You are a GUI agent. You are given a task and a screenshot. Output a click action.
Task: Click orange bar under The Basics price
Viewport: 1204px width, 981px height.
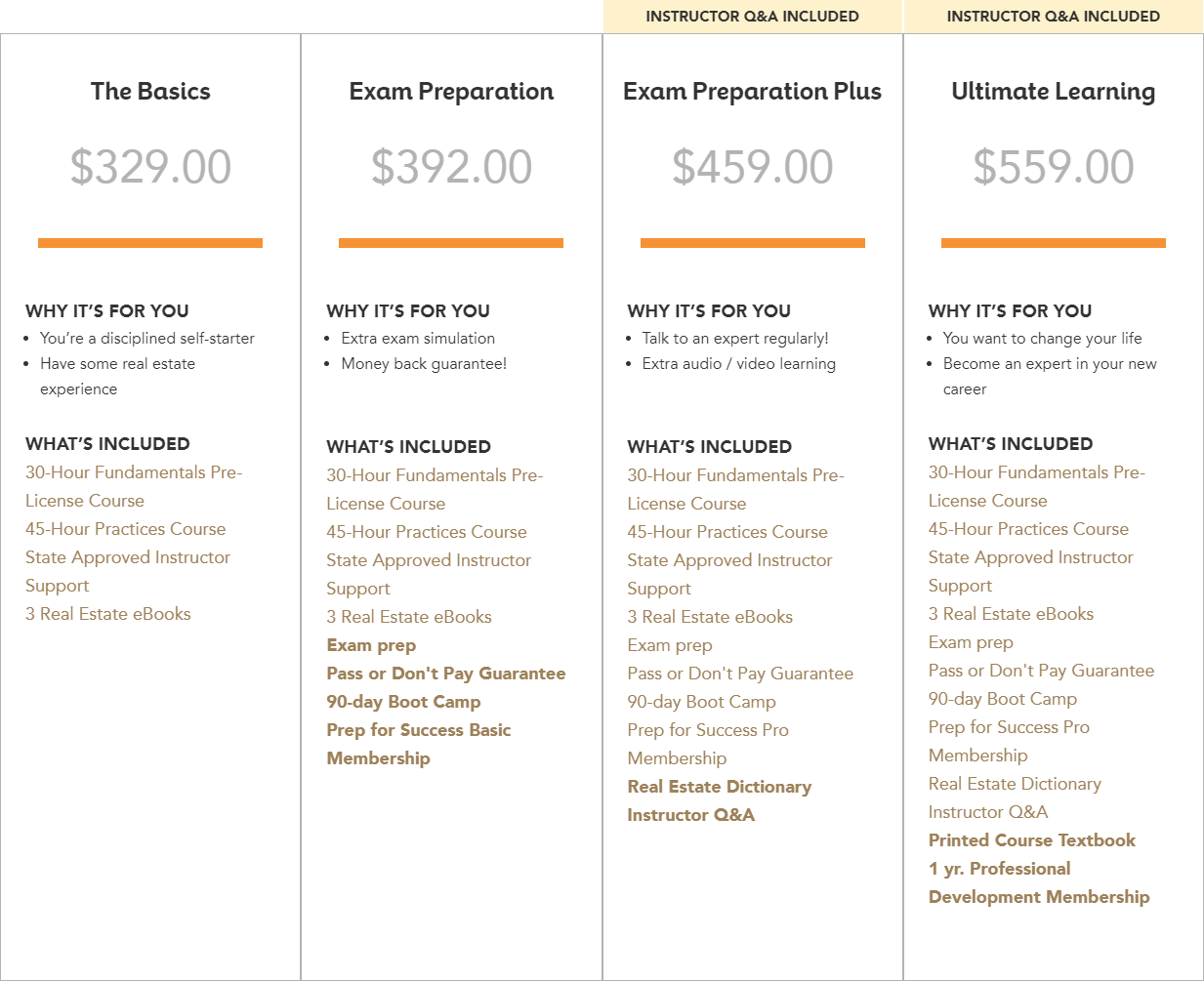[150, 243]
